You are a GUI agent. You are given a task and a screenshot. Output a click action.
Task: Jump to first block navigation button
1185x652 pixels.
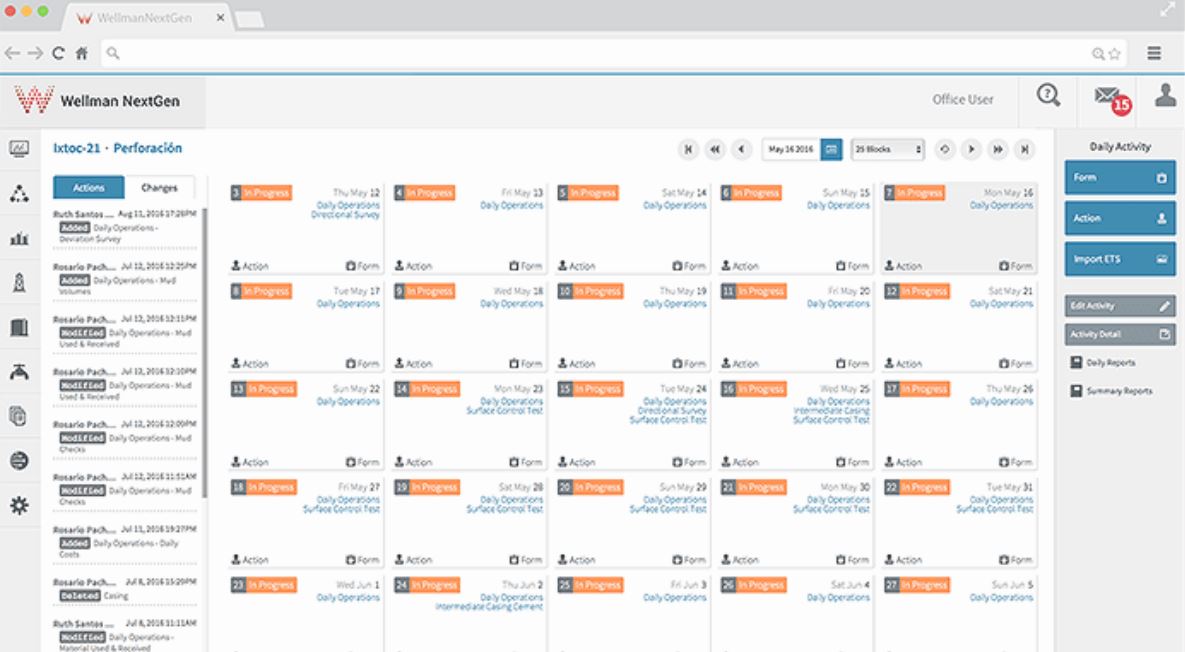click(x=688, y=150)
